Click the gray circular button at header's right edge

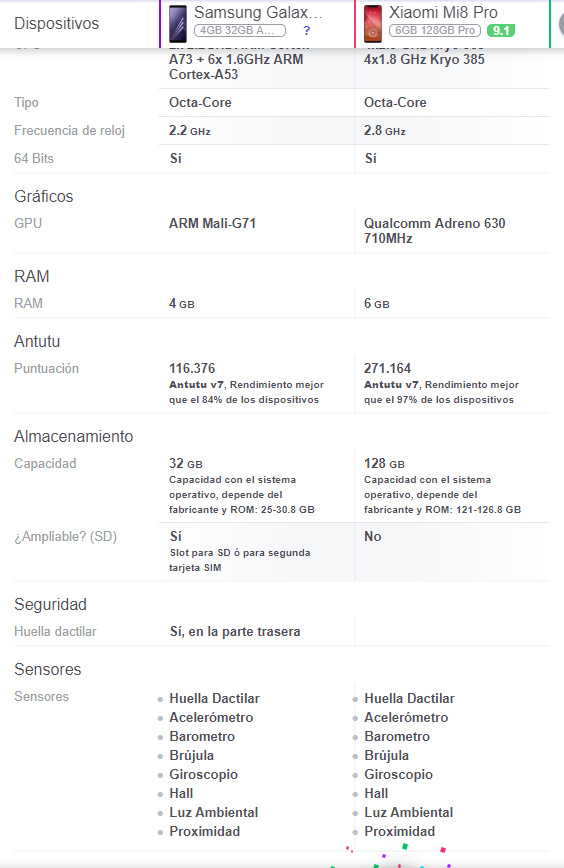coord(561,24)
